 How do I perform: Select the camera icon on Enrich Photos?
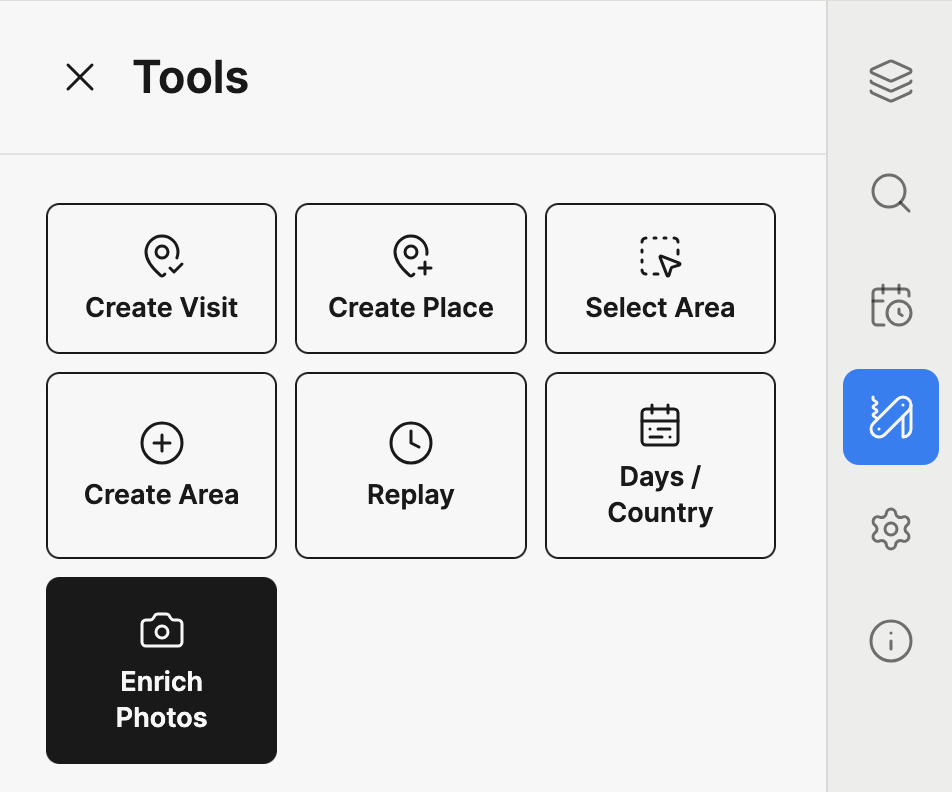tap(161, 630)
